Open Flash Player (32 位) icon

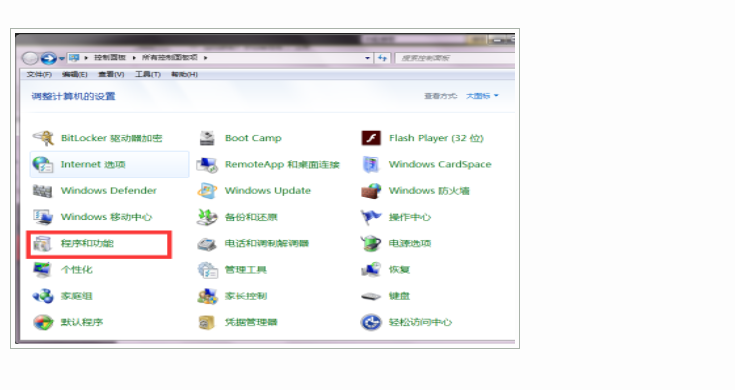[371, 138]
